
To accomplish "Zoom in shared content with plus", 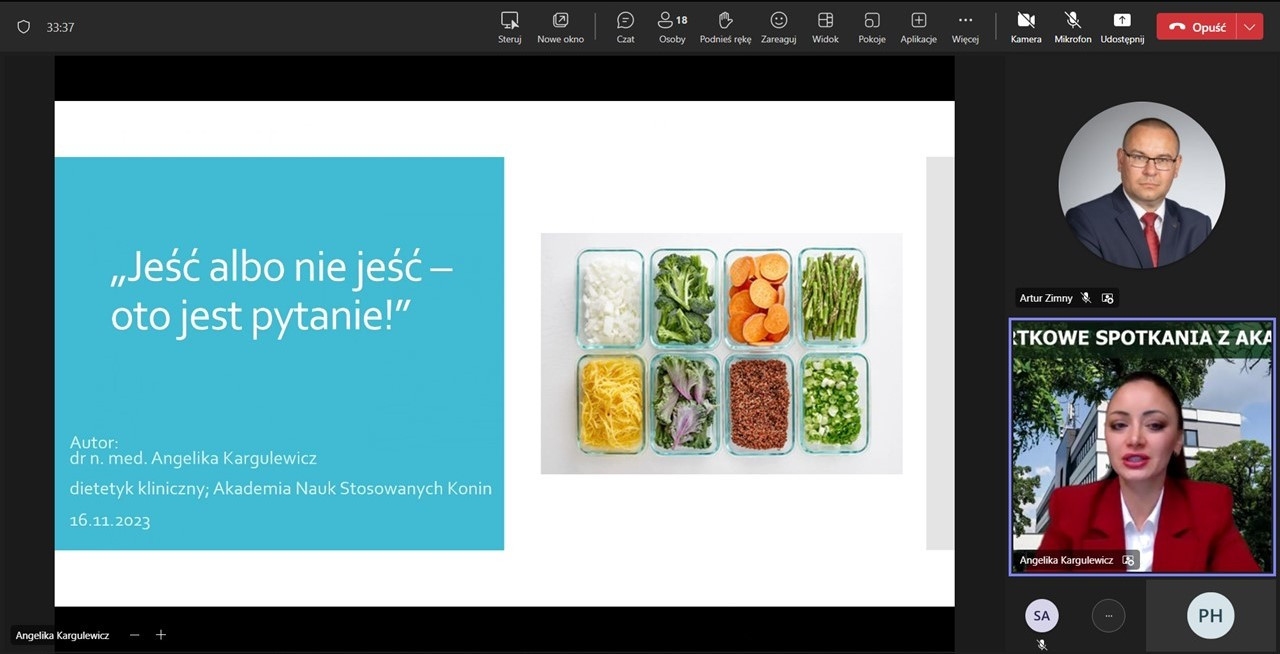I will tap(160, 635).
